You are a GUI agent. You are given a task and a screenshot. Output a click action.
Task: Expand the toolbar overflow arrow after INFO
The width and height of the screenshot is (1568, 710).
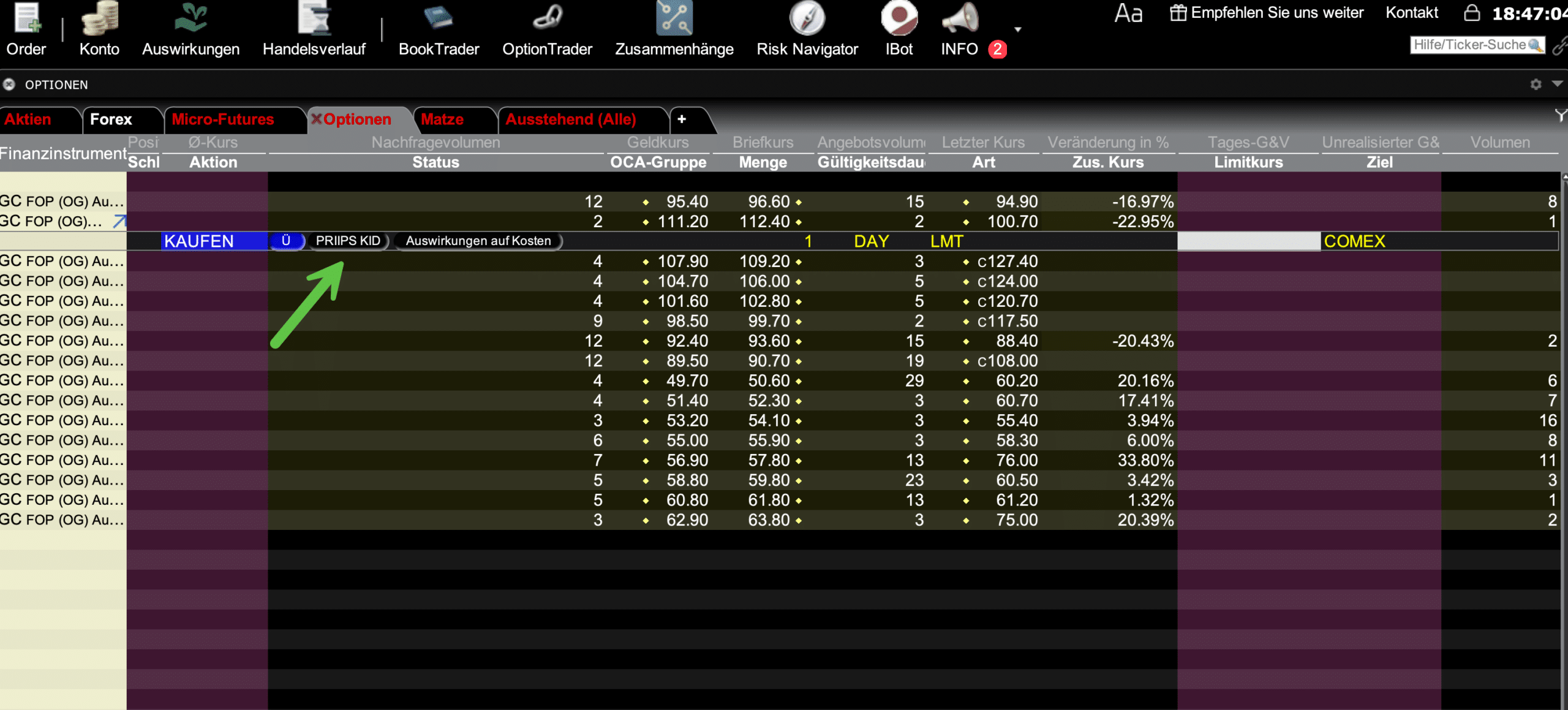(1017, 29)
